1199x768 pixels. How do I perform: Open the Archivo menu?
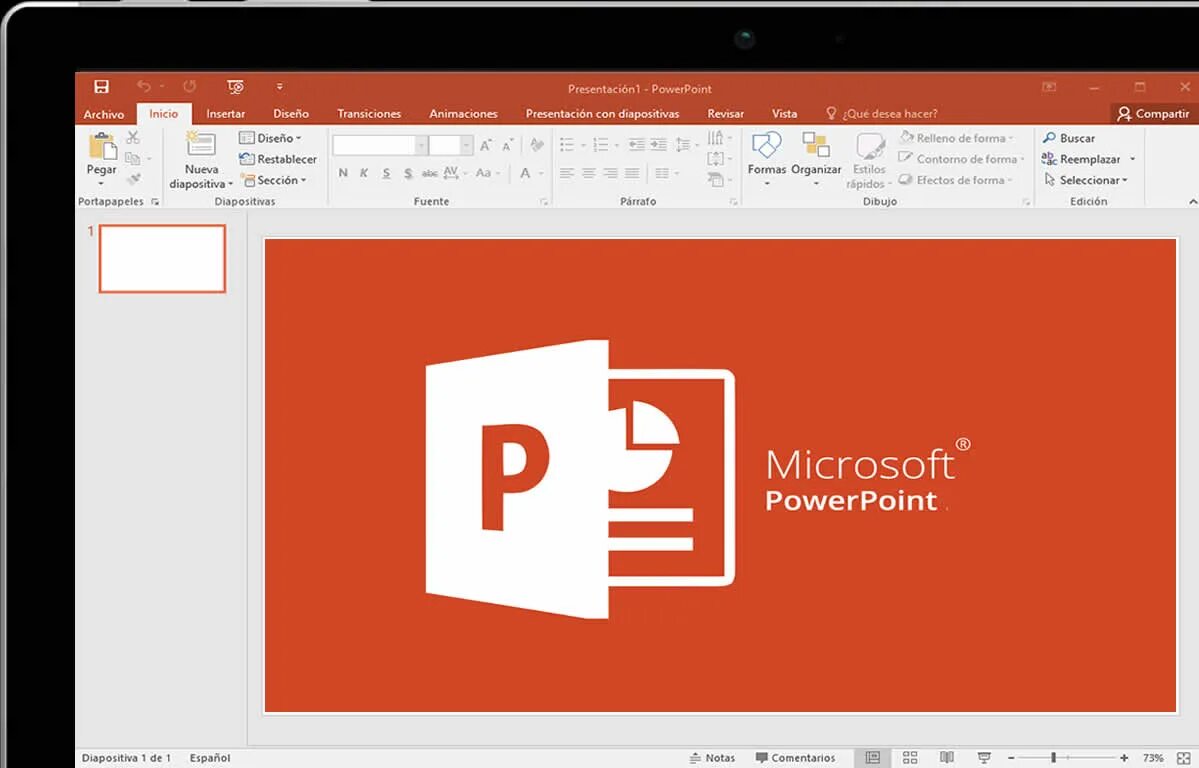(x=104, y=114)
